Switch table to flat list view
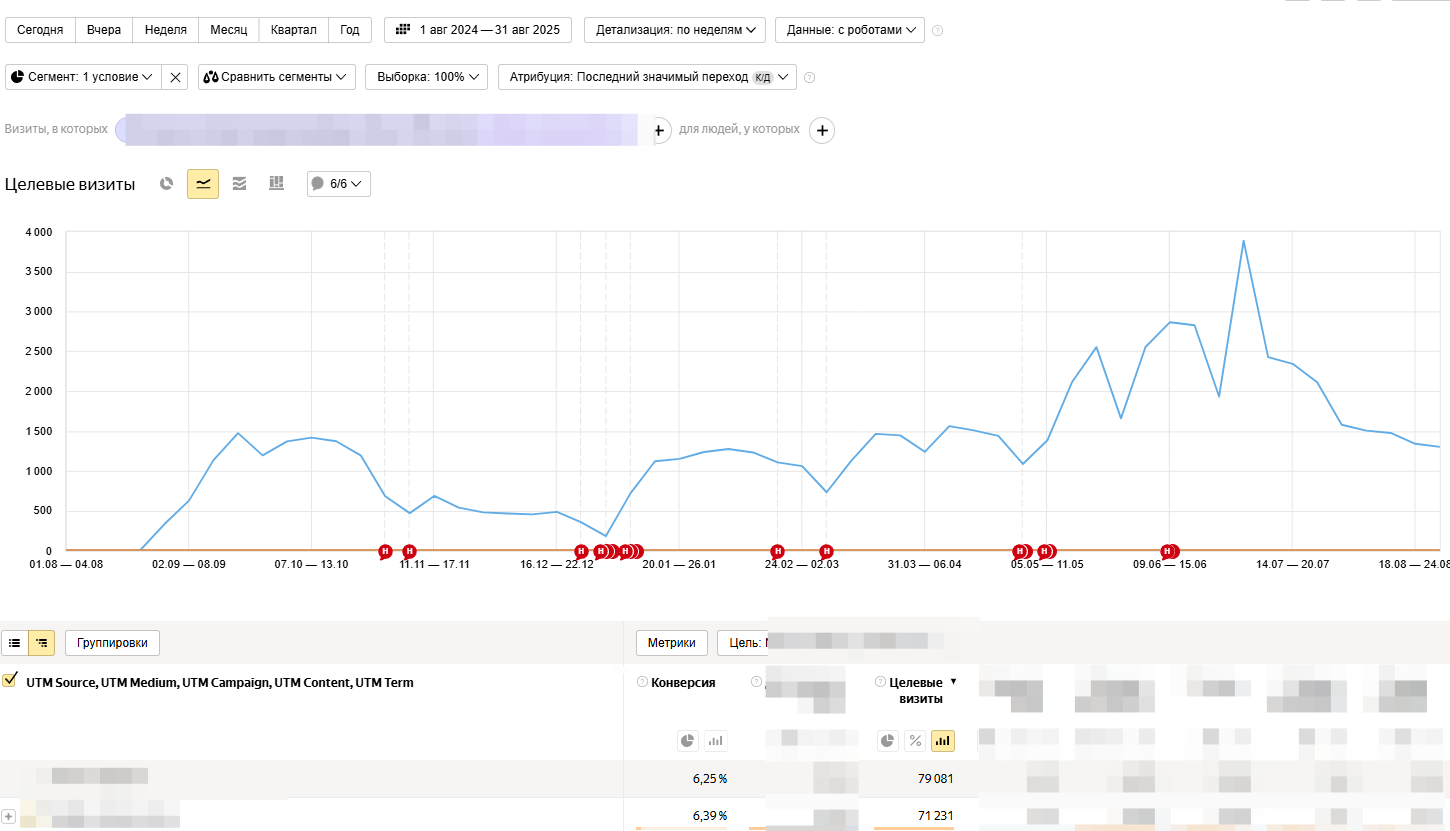Image resolution: width=1450 pixels, height=831 pixels. [x=15, y=643]
